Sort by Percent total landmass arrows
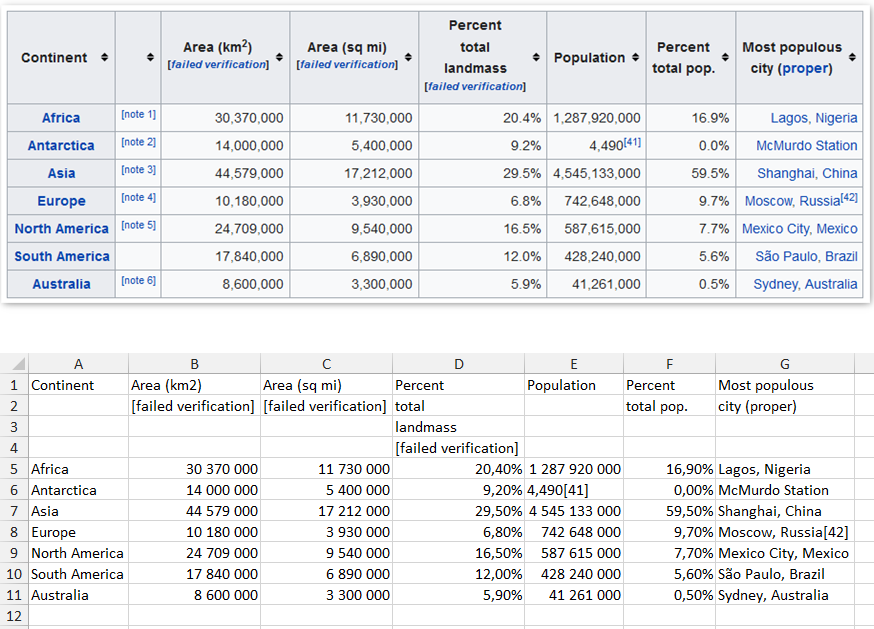The height and width of the screenshot is (629, 874). pos(536,57)
